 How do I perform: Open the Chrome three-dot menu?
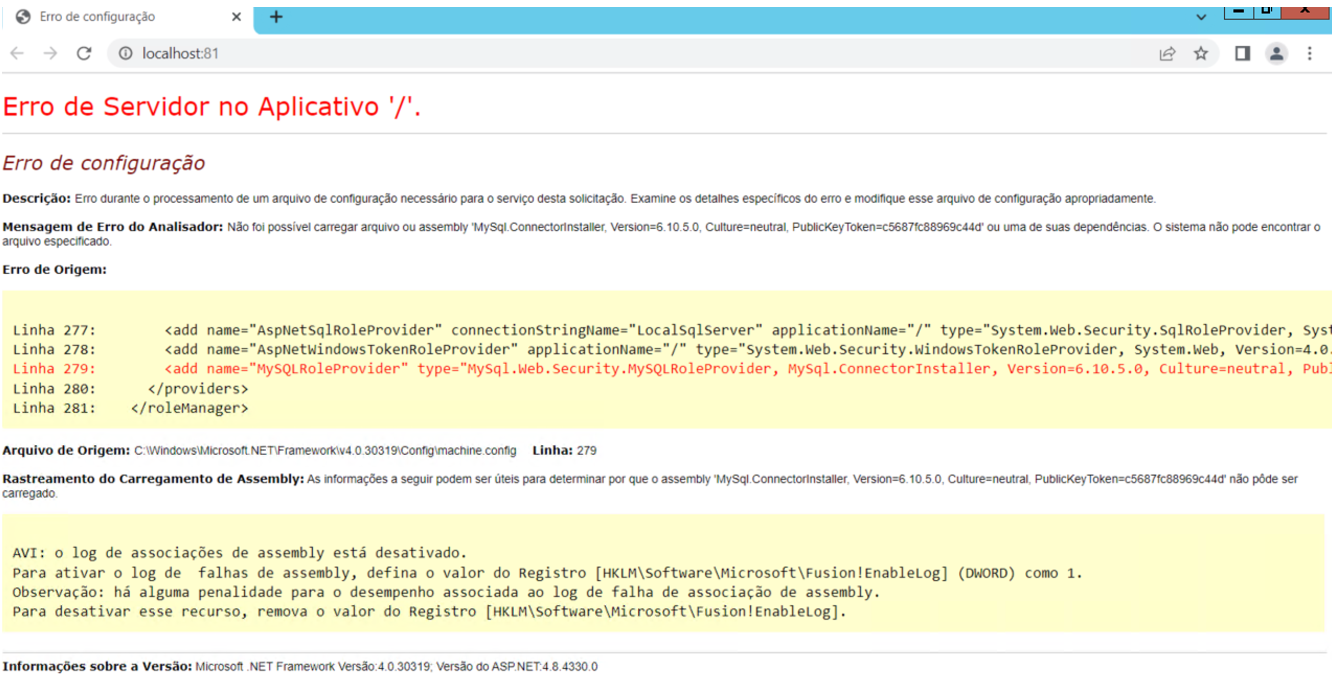tap(1310, 54)
